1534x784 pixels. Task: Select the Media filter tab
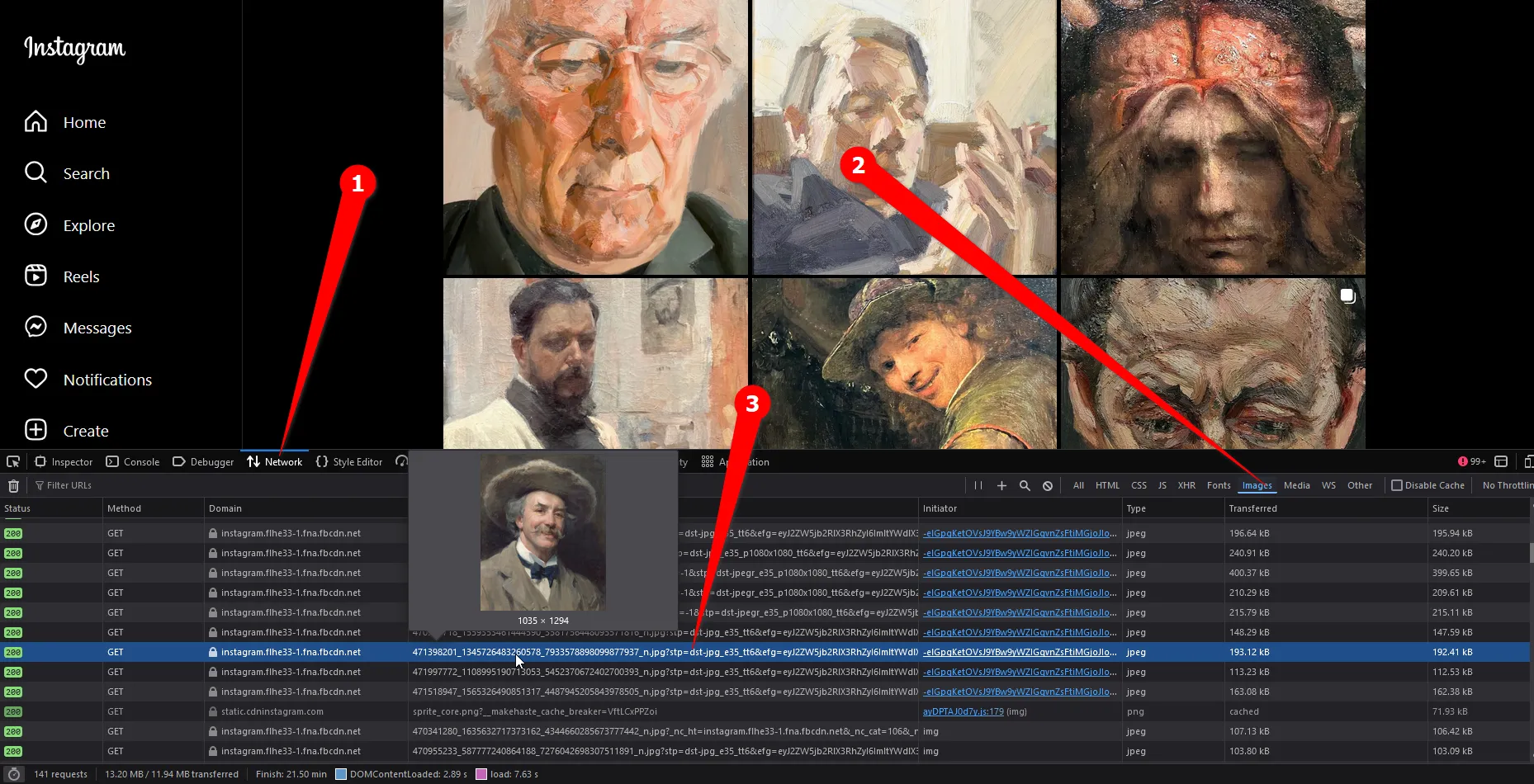[x=1296, y=485]
